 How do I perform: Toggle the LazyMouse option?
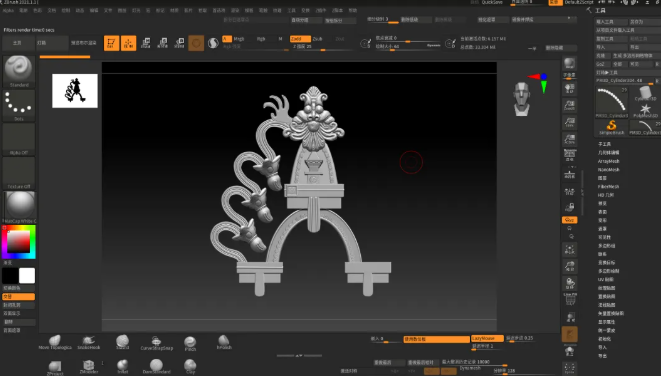point(487,338)
